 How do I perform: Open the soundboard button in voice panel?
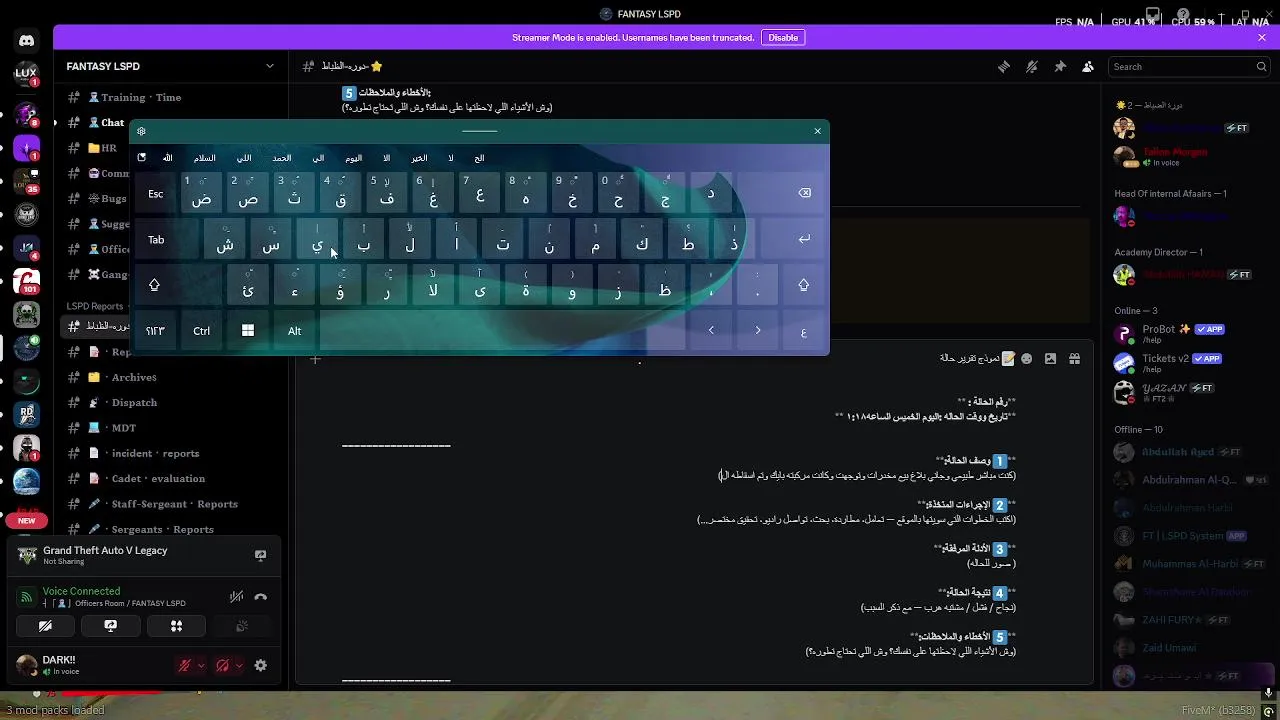coord(241,626)
